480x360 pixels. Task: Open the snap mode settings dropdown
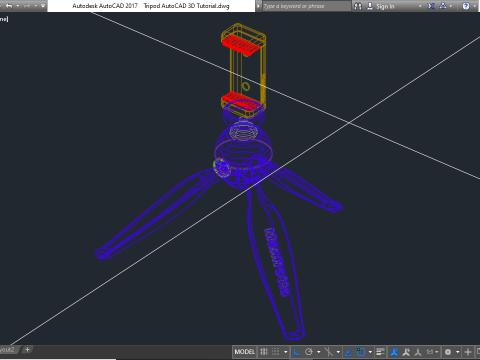pos(286,352)
